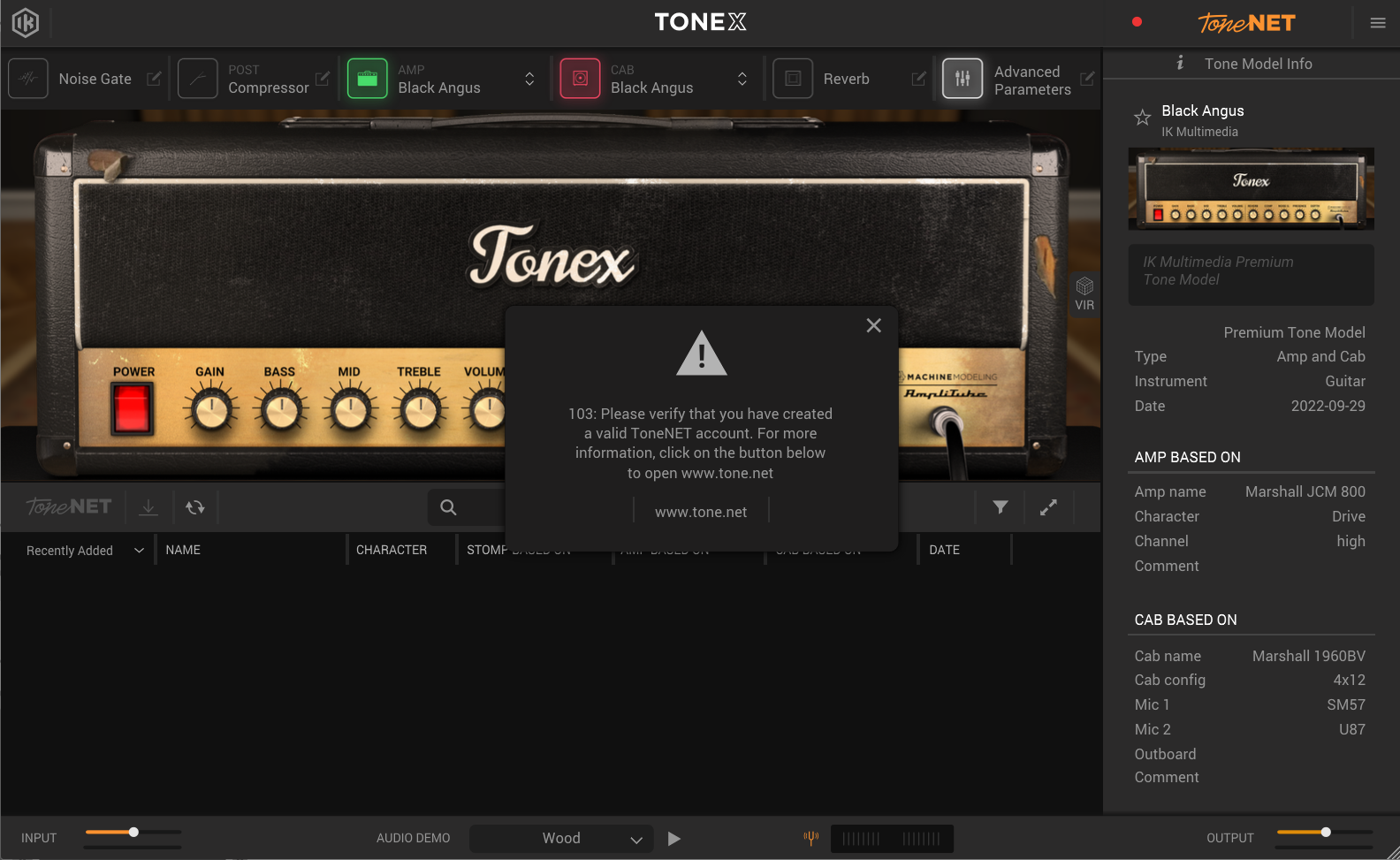Click the level meter display

pos(892,839)
